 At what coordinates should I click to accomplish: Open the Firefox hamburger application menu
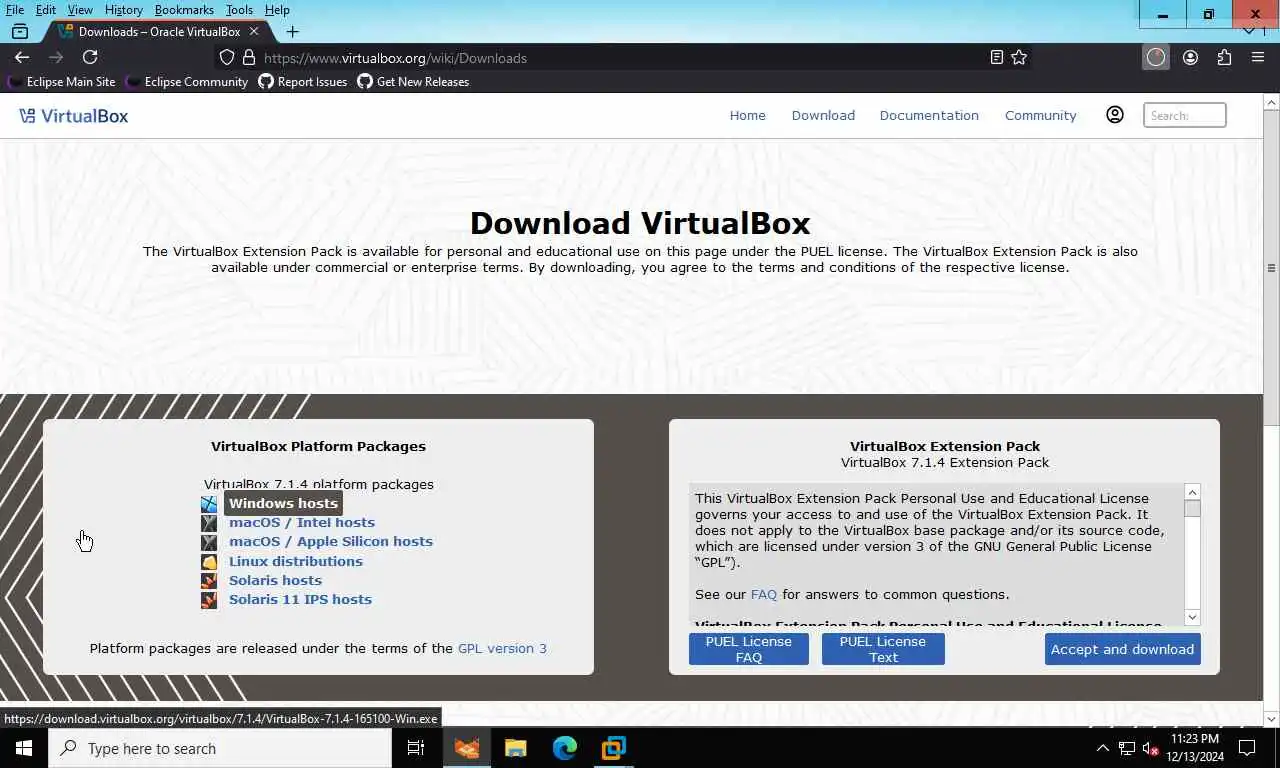pyautogui.click(x=1258, y=58)
